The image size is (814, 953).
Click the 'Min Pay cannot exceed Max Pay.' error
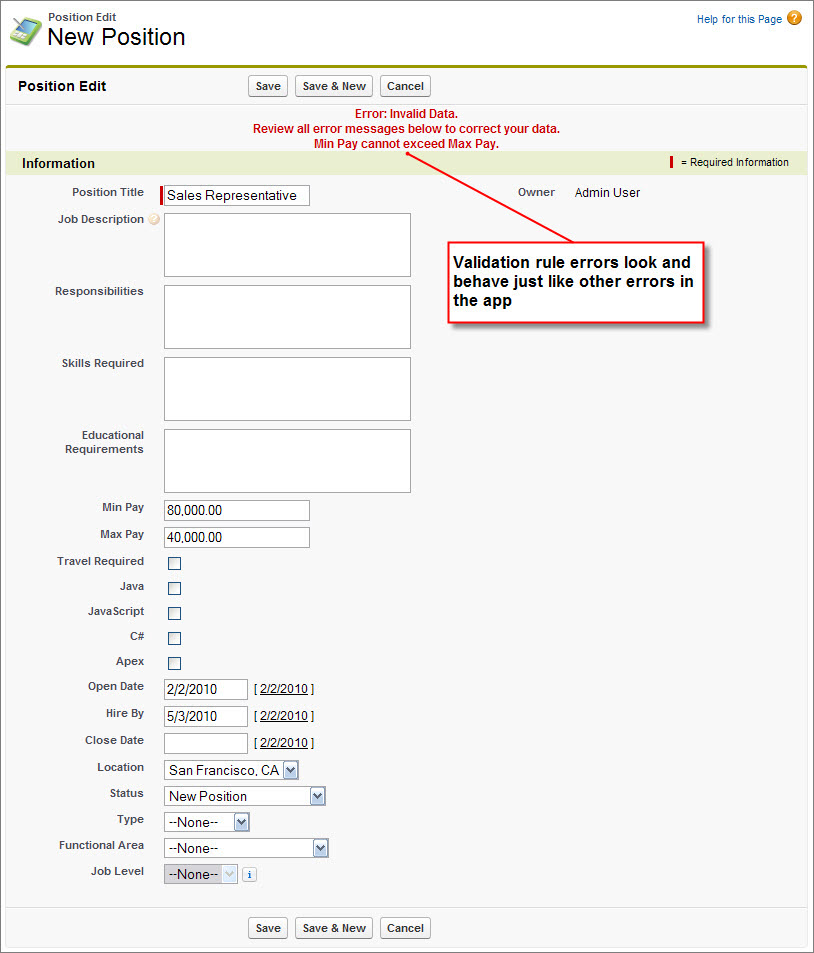406,144
